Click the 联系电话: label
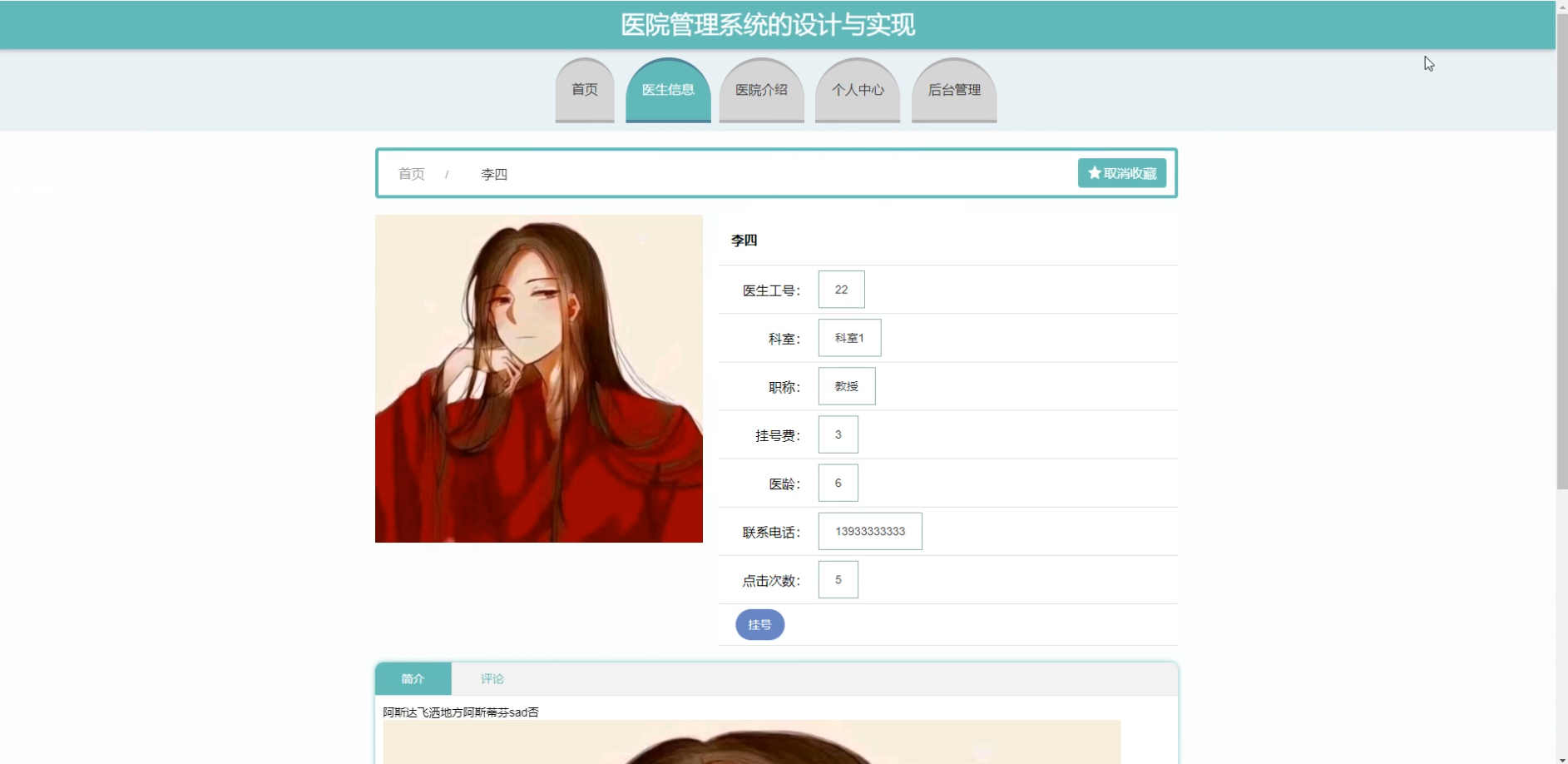This screenshot has width=1568, height=764. coord(771,532)
